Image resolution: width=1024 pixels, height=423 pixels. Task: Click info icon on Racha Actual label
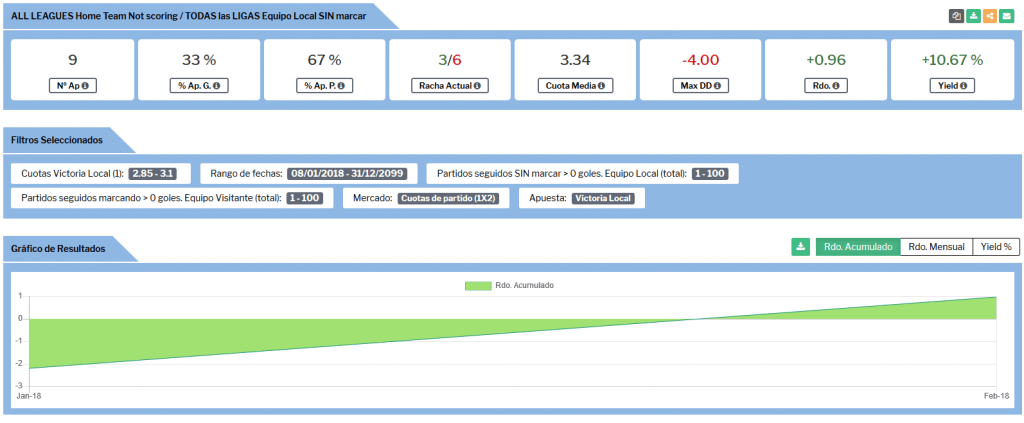pyautogui.click(x=477, y=86)
